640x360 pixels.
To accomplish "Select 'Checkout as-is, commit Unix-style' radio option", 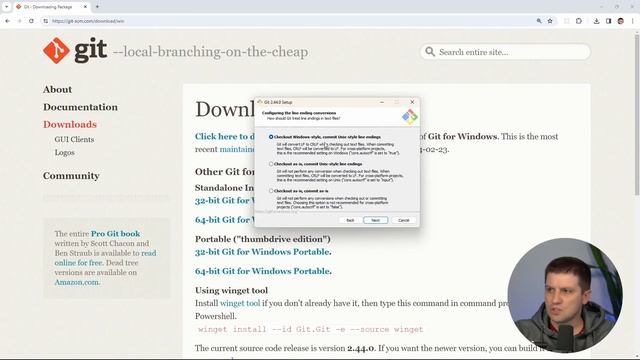I will tap(271, 164).
